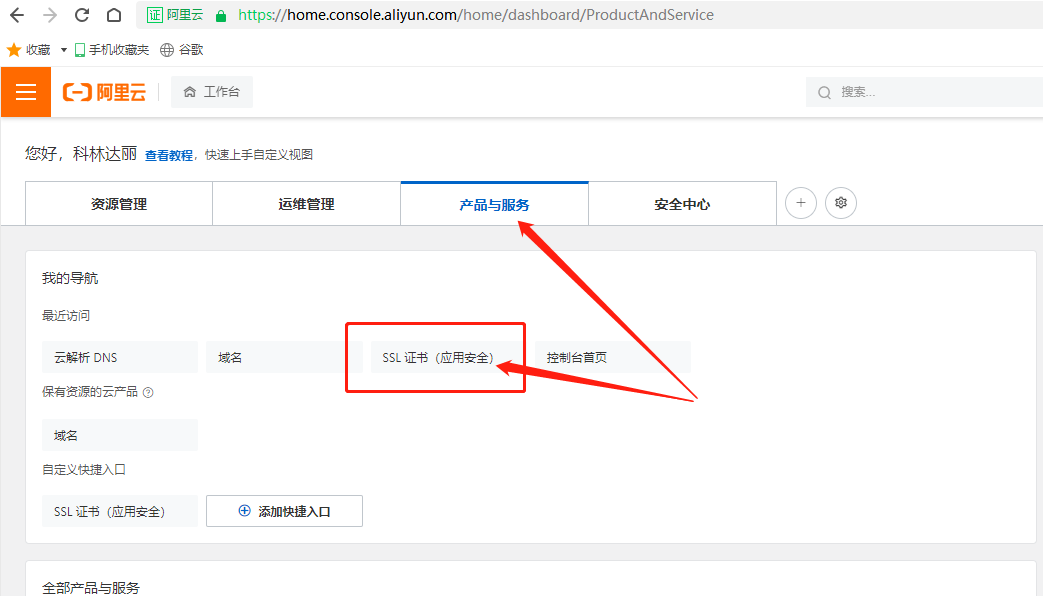This screenshot has height=596, width=1043.
Task: Open the 查看教程 tutorial link
Action: point(169,155)
